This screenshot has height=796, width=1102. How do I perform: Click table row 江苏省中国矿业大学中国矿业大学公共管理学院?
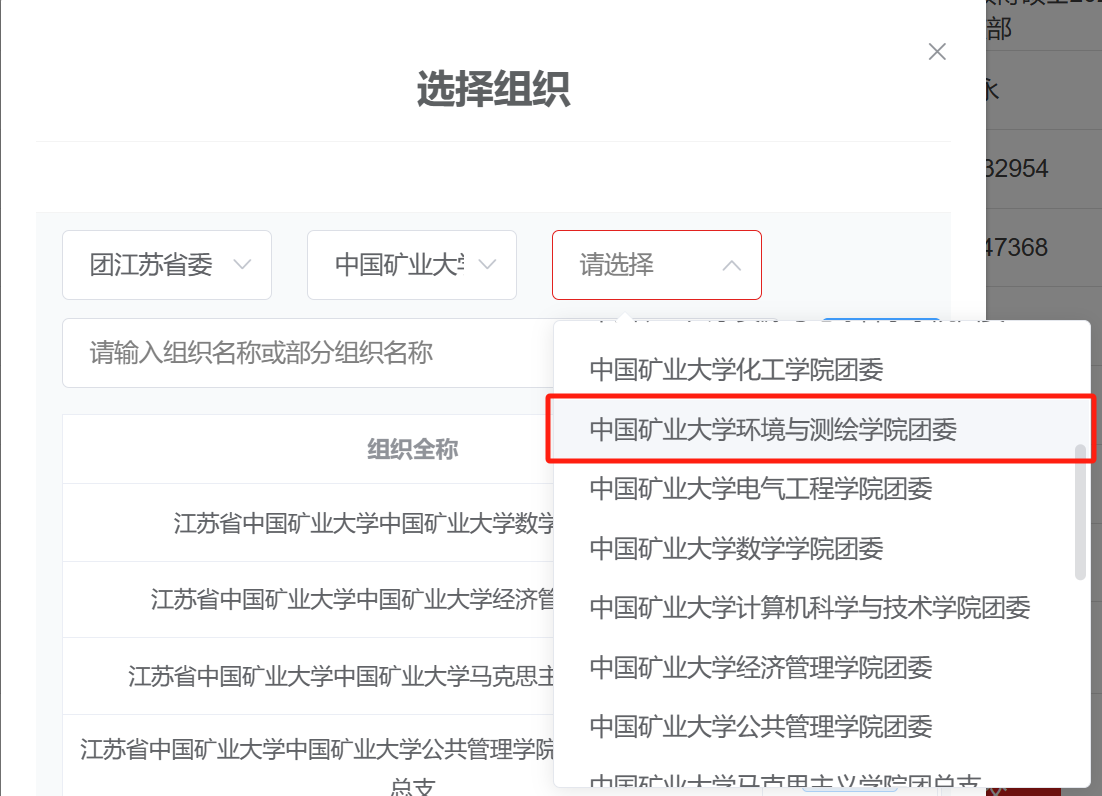click(309, 755)
